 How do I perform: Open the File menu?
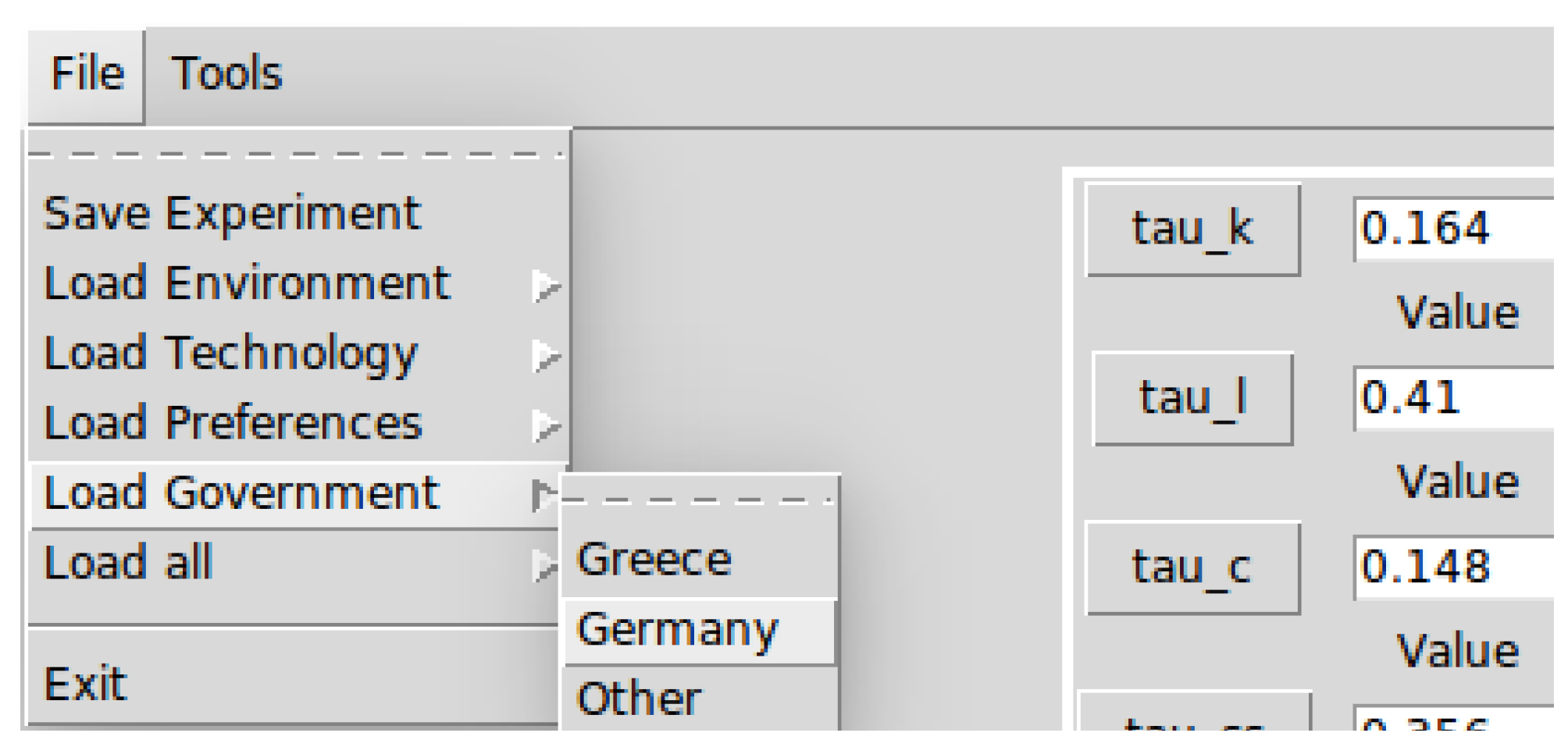(x=87, y=75)
